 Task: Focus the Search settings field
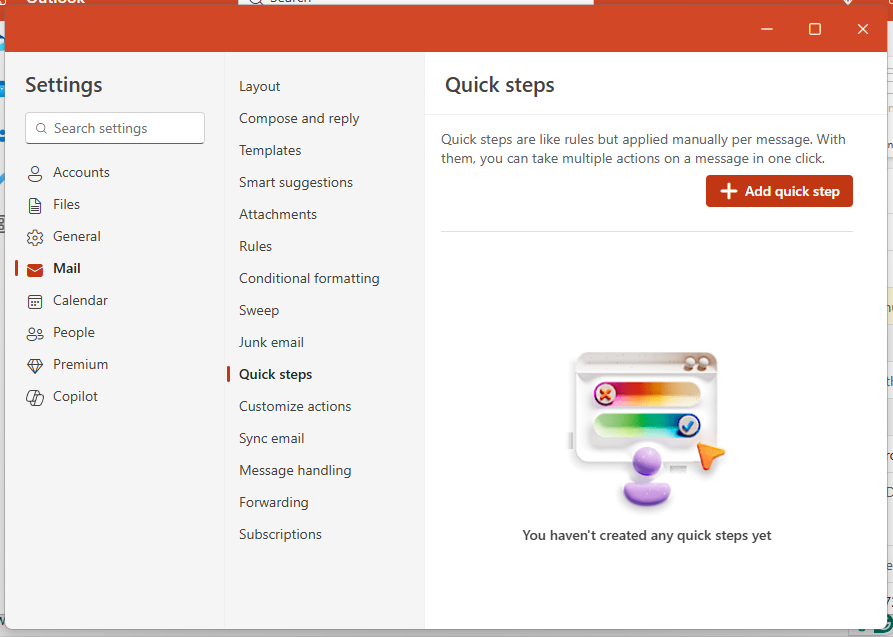115,128
